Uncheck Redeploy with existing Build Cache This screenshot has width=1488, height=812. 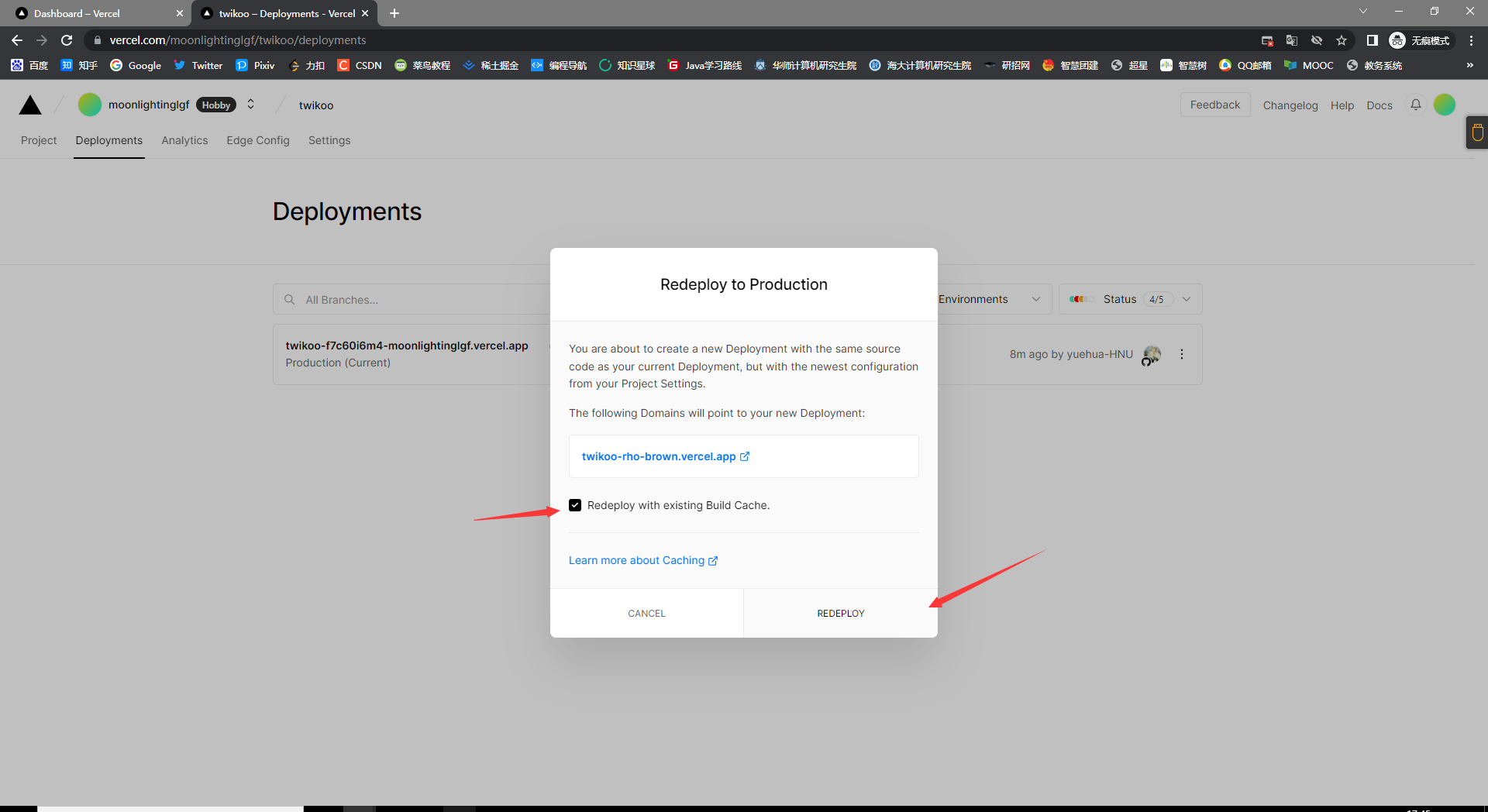[575, 505]
